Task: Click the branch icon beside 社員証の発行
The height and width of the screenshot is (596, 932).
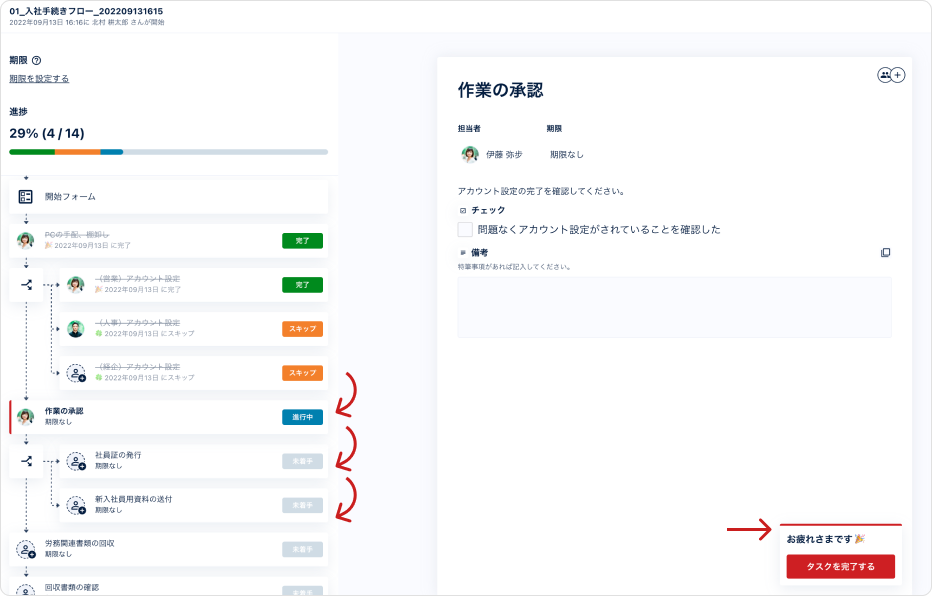Action: click(x=26, y=461)
